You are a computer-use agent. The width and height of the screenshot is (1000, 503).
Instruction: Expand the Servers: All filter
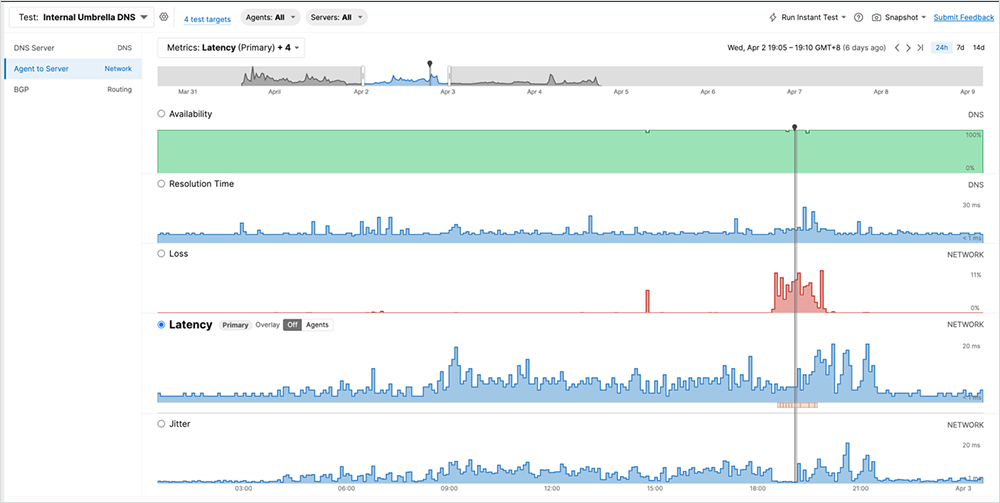pos(337,18)
